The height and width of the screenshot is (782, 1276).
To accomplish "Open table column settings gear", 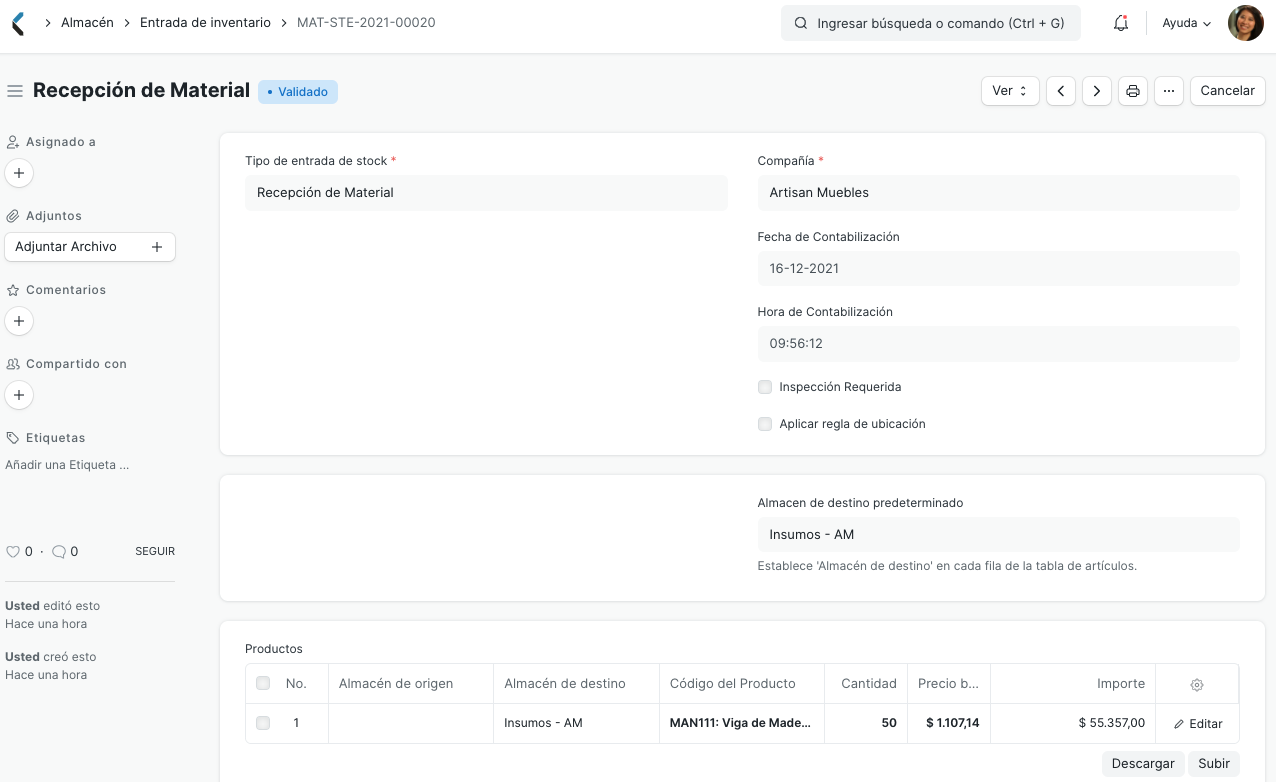I will [1197, 685].
